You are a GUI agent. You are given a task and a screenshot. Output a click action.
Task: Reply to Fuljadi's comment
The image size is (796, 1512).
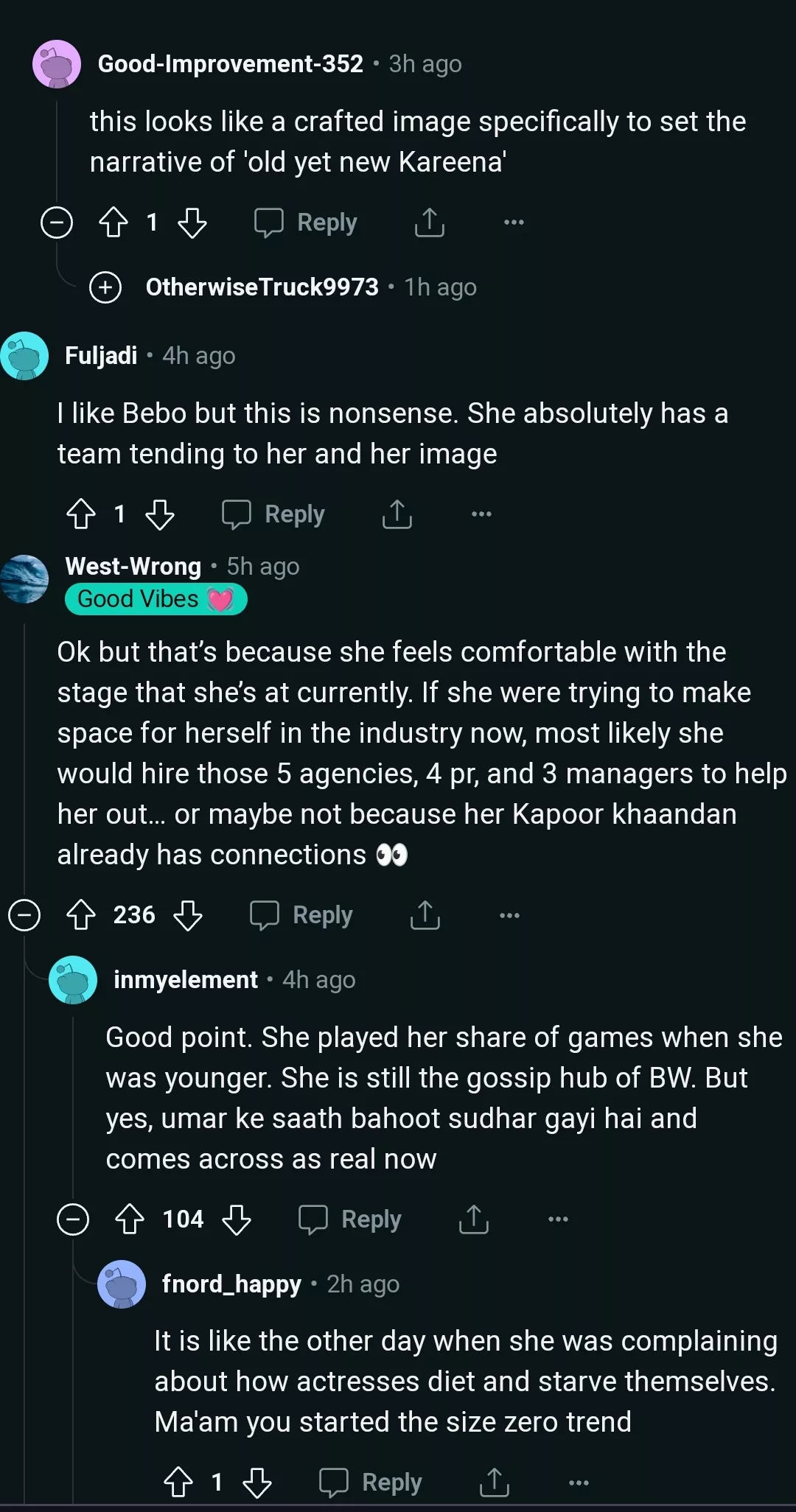tap(274, 514)
